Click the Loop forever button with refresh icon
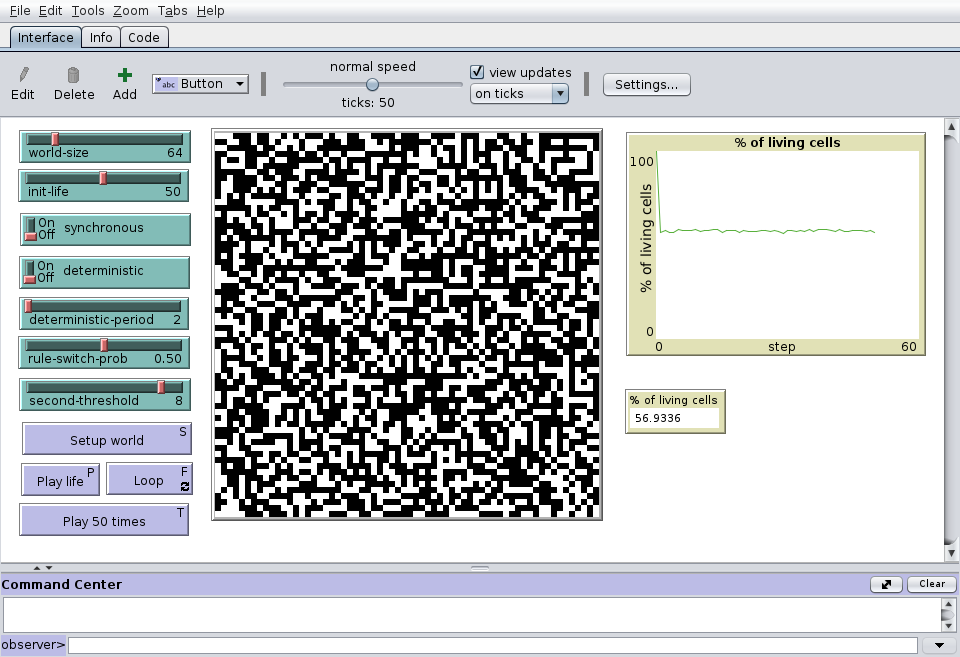The image size is (960, 657). (148, 479)
